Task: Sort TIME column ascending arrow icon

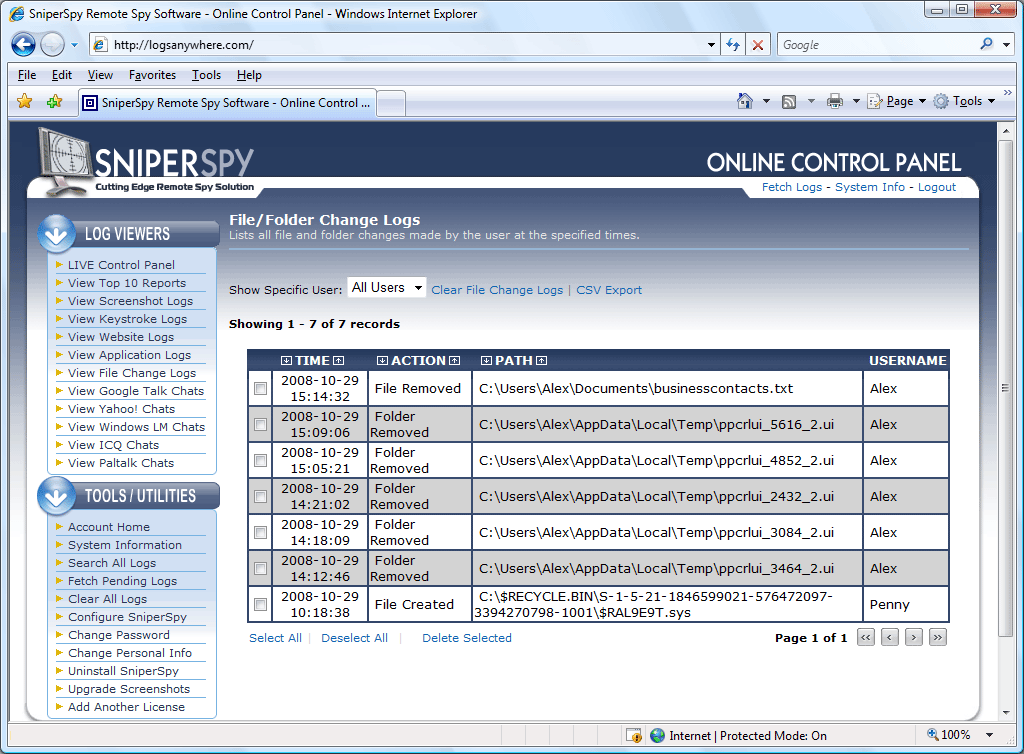Action: (338, 360)
